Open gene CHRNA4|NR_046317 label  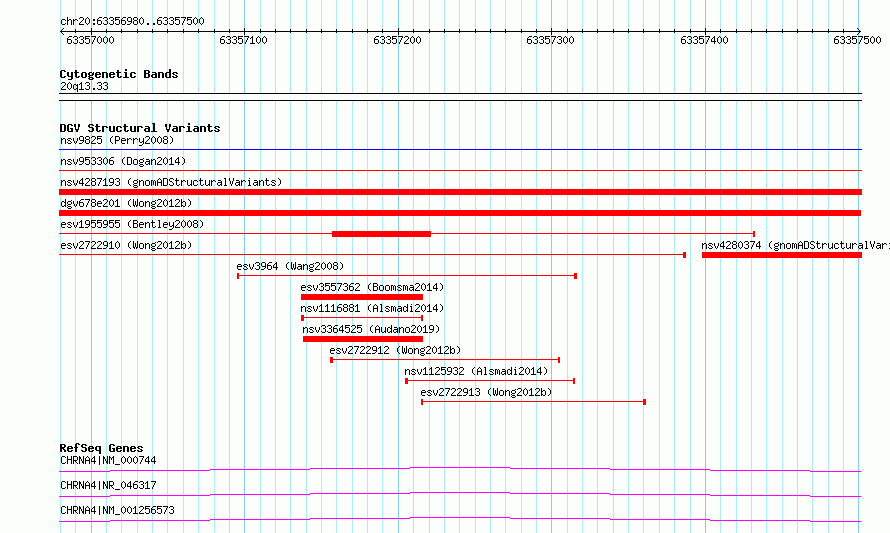108,485
